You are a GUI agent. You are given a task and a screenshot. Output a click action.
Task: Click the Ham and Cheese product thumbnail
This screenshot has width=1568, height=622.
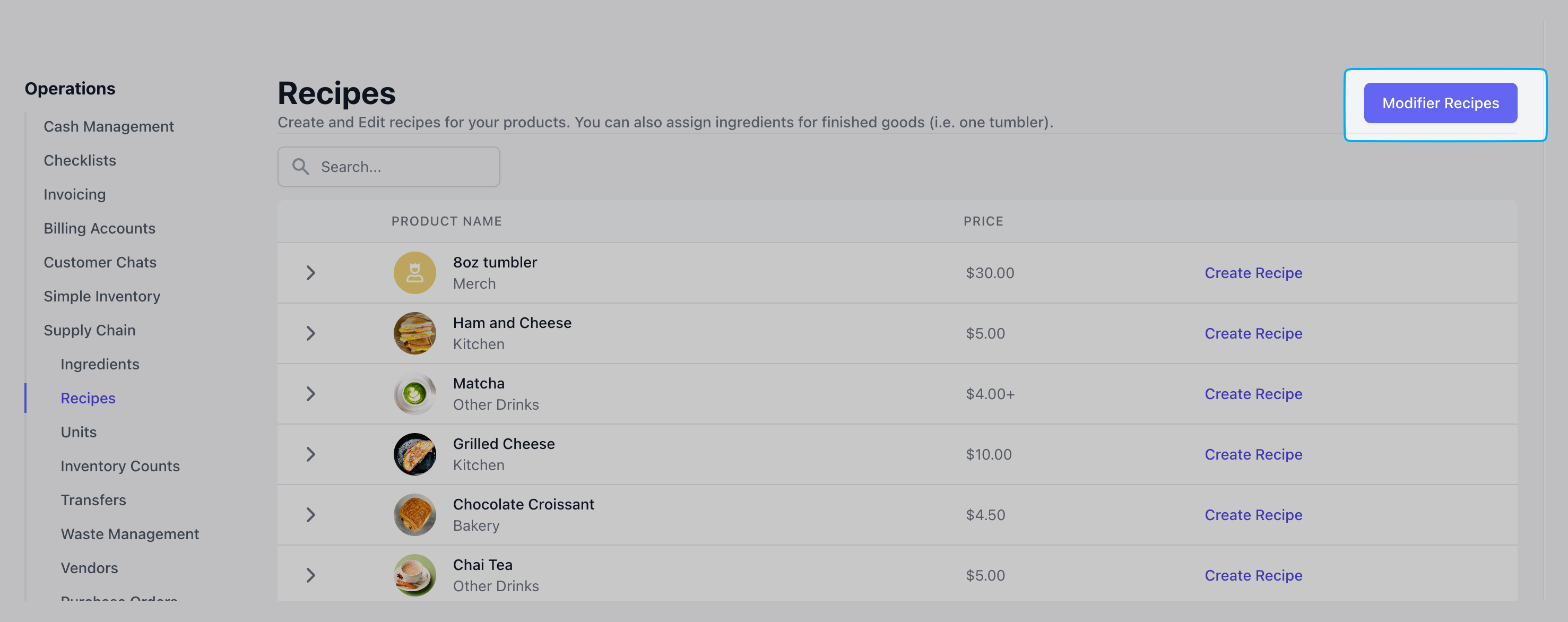tap(414, 333)
